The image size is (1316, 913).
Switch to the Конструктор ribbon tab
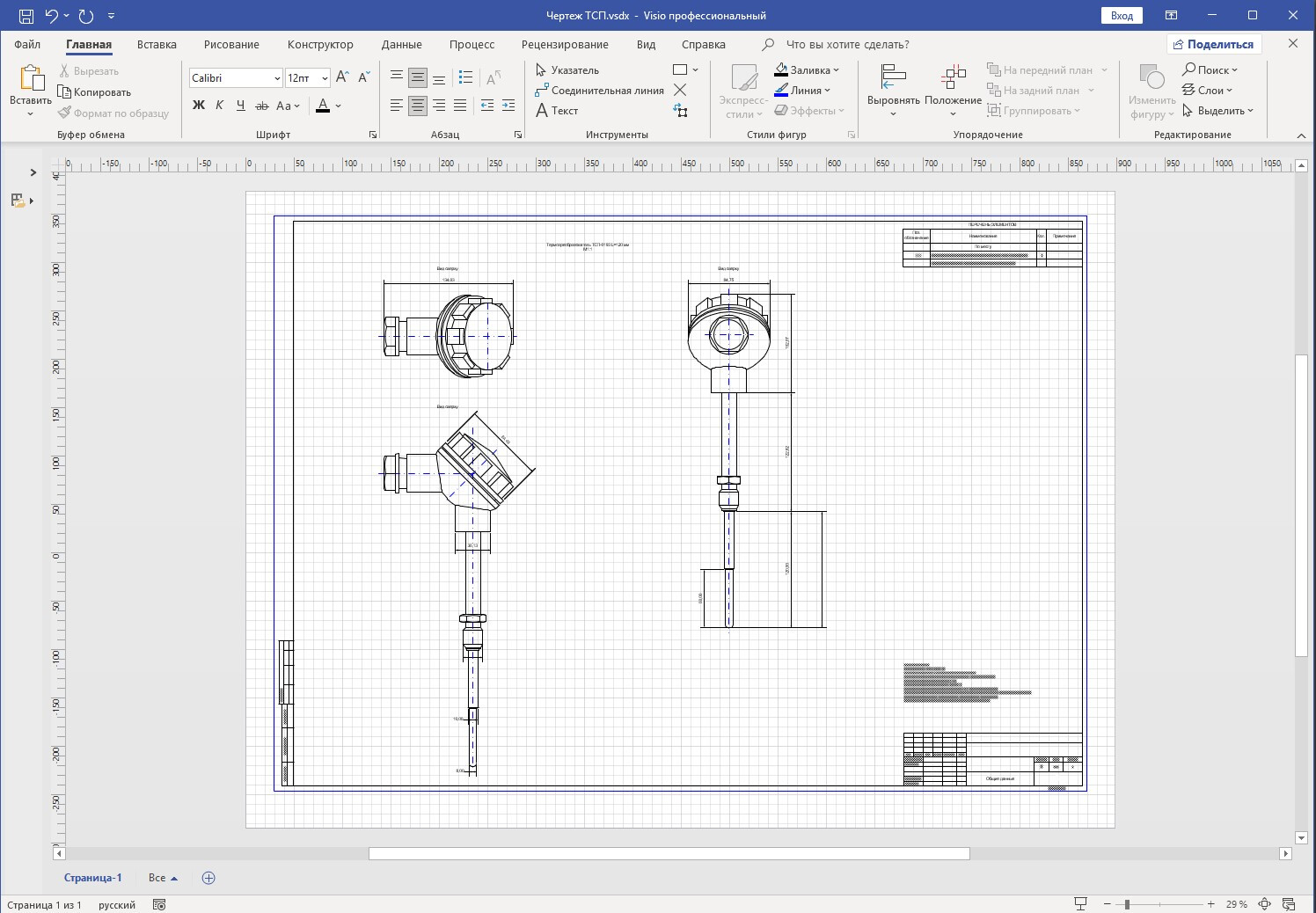(x=320, y=45)
